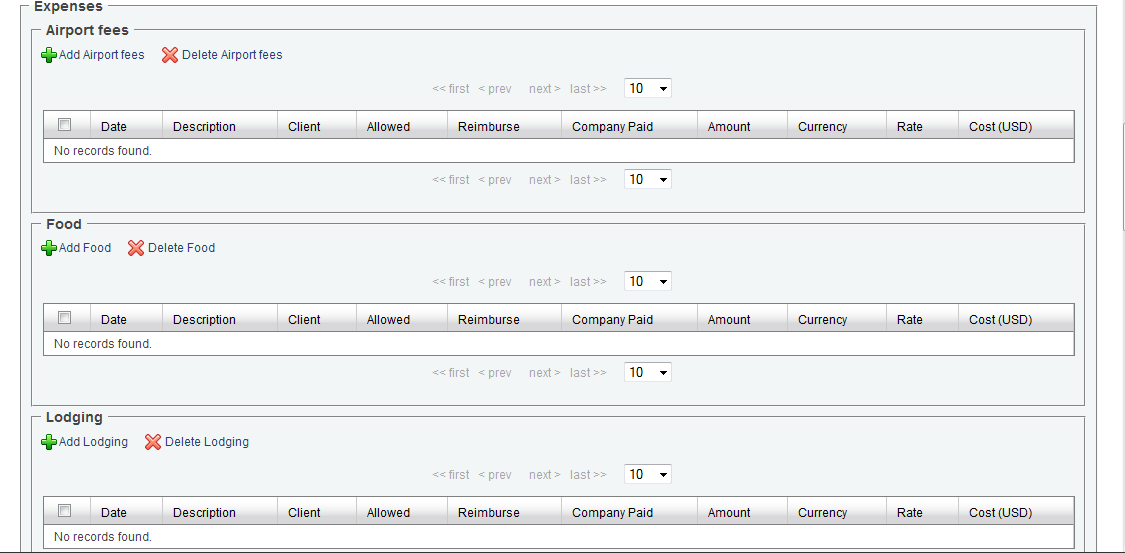Open the Add Airport fees link
The width and height of the screenshot is (1125, 553).
point(101,55)
